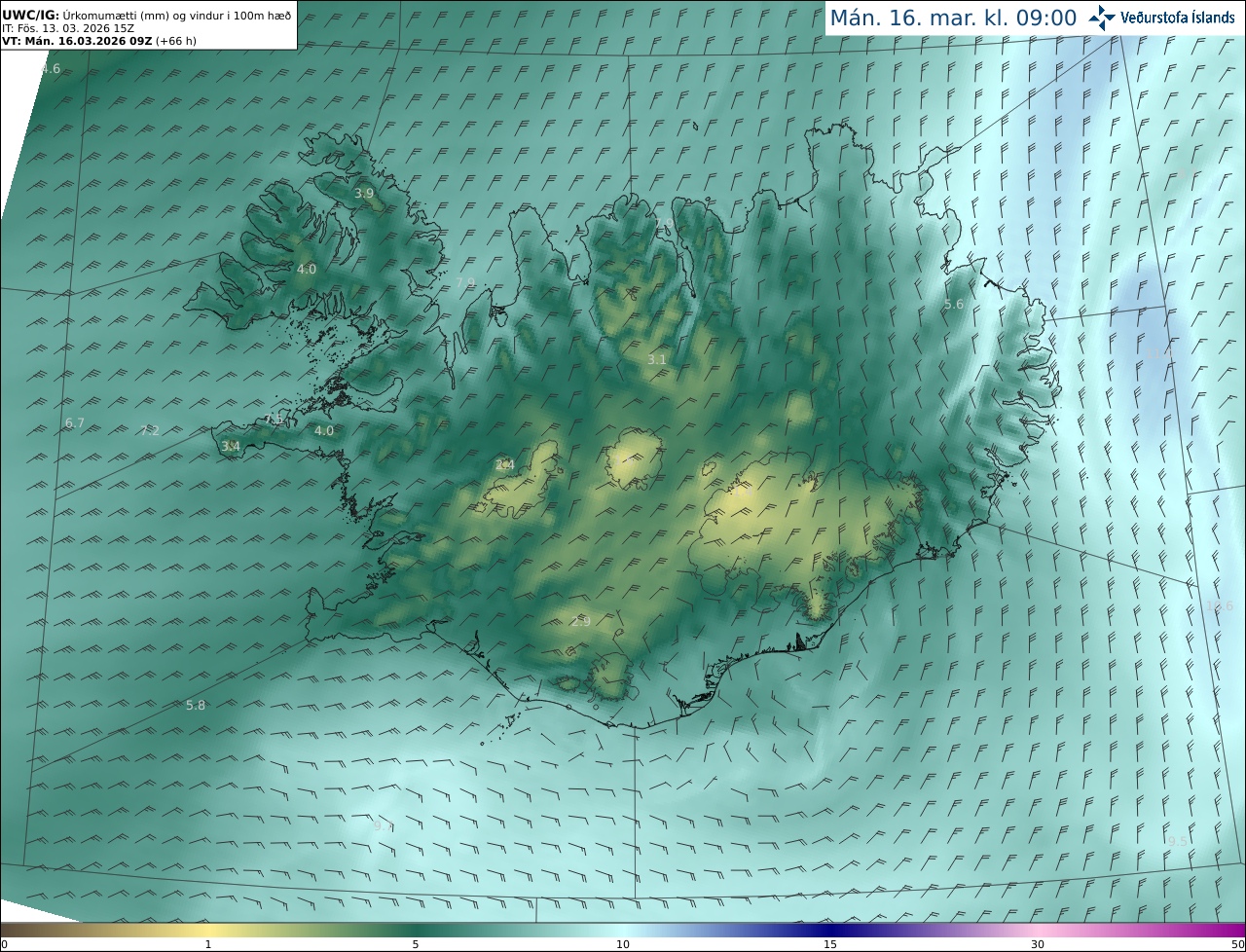
Task: Click the 5 tick on the color scale
Action: point(416,944)
